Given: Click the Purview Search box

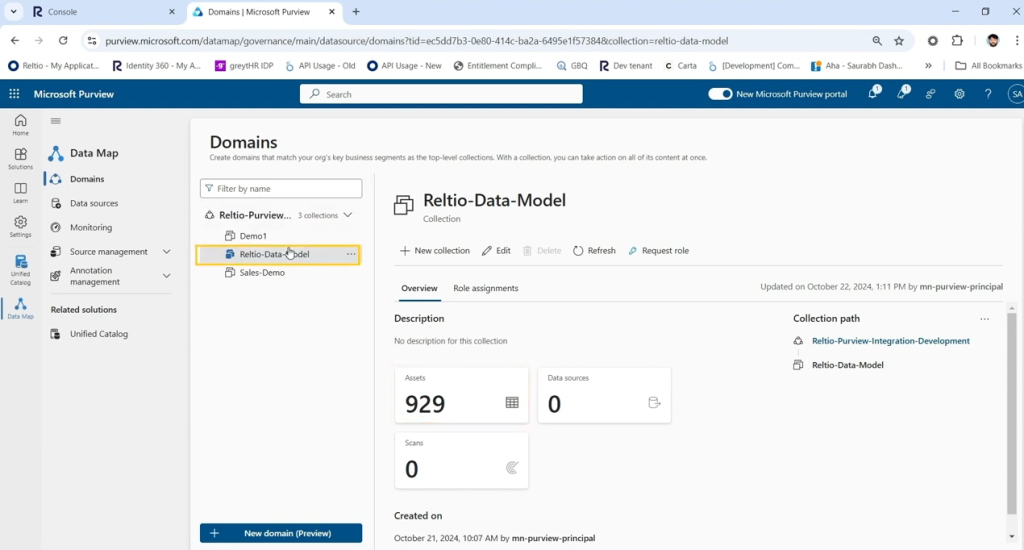Looking at the screenshot, I should (x=441, y=94).
